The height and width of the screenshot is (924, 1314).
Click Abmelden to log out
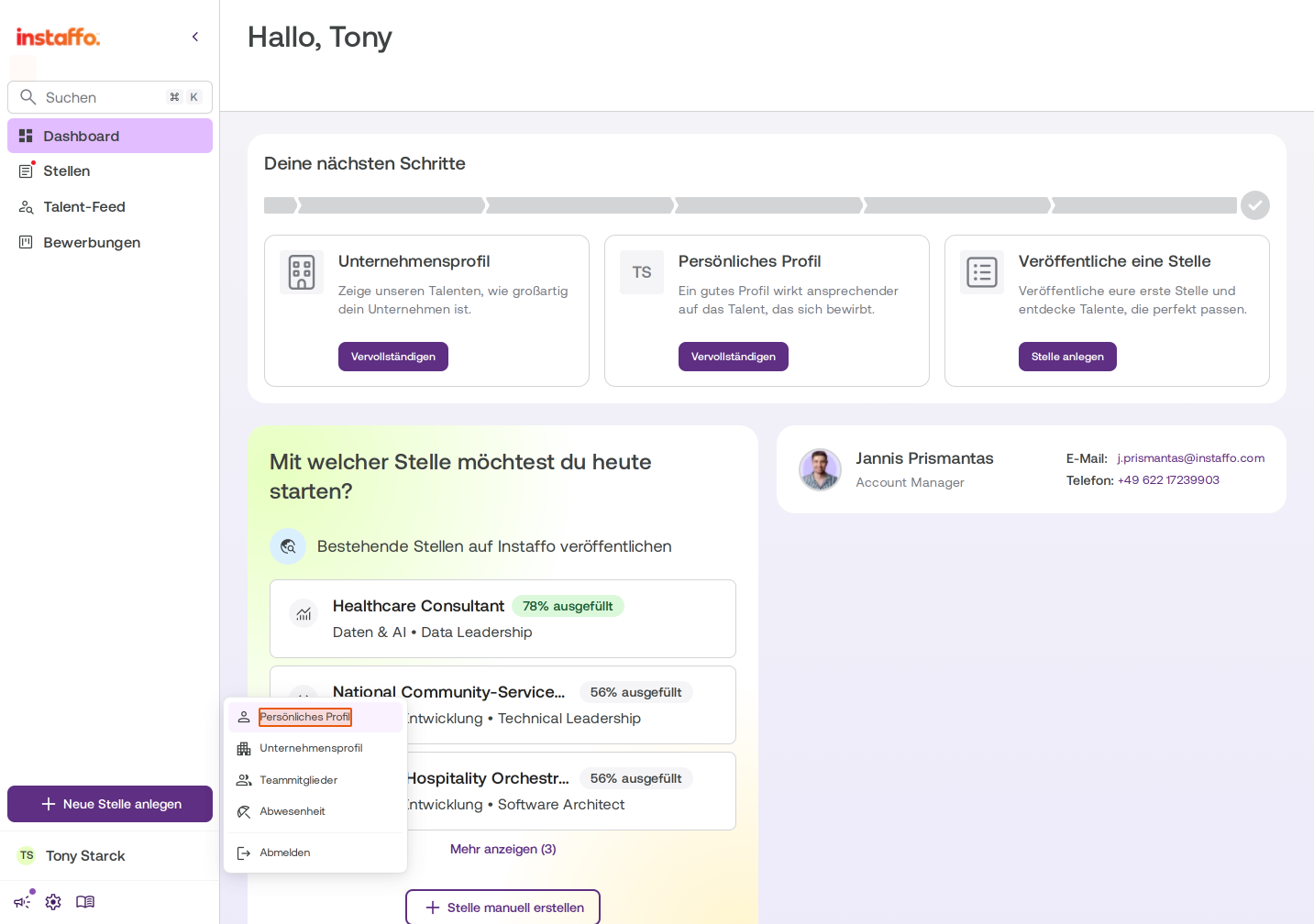tap(315, 852)
